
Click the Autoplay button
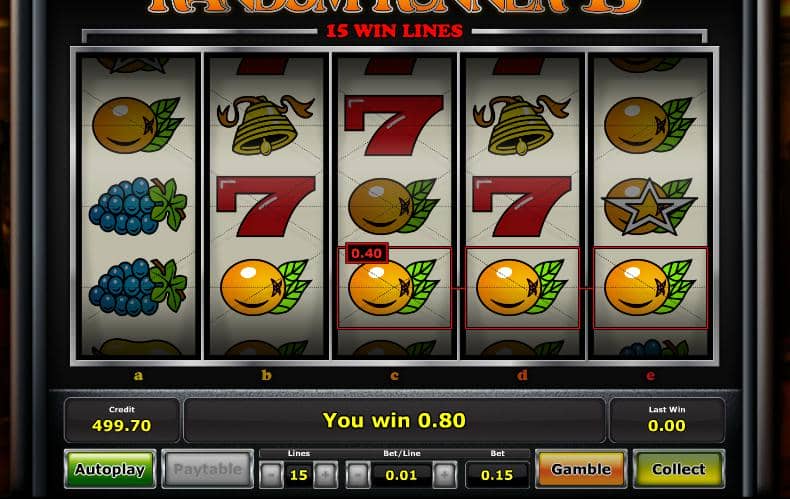110,469
